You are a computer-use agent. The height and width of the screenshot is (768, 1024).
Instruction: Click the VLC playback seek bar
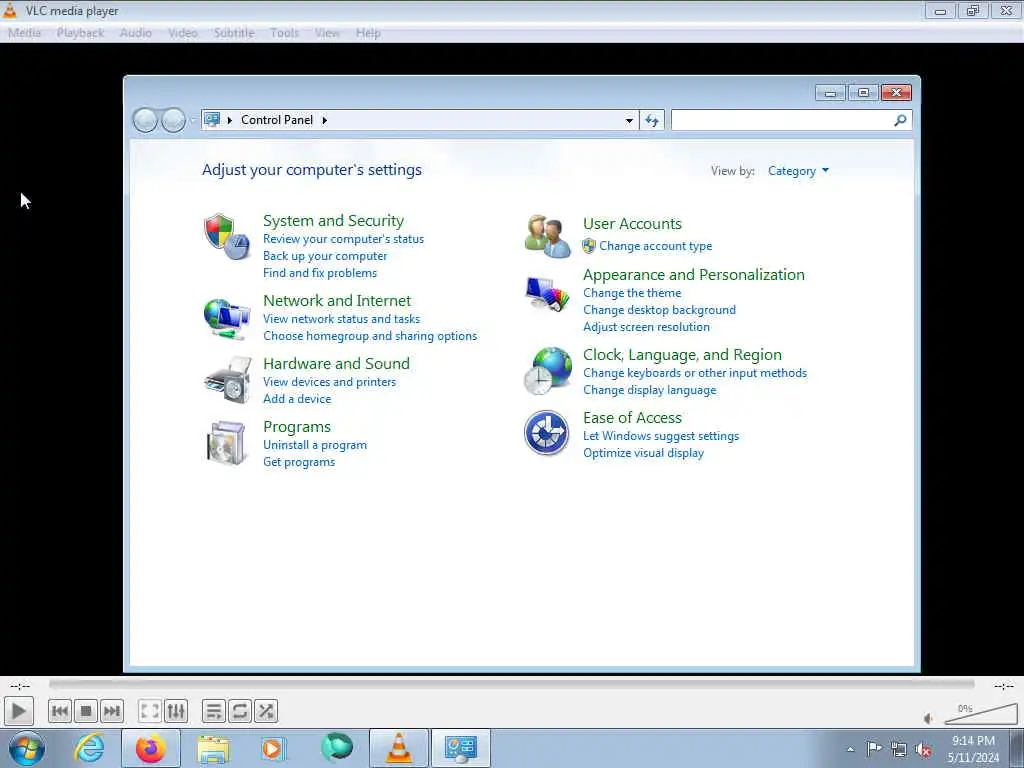511,684
